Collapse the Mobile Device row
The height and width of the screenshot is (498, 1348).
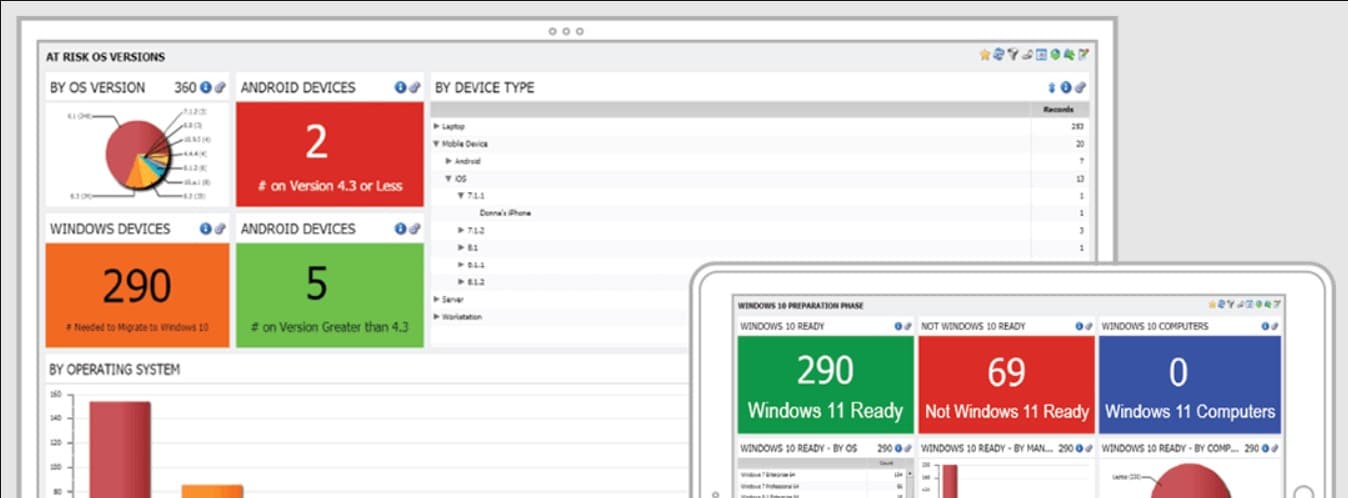click(x=437, y=144)
